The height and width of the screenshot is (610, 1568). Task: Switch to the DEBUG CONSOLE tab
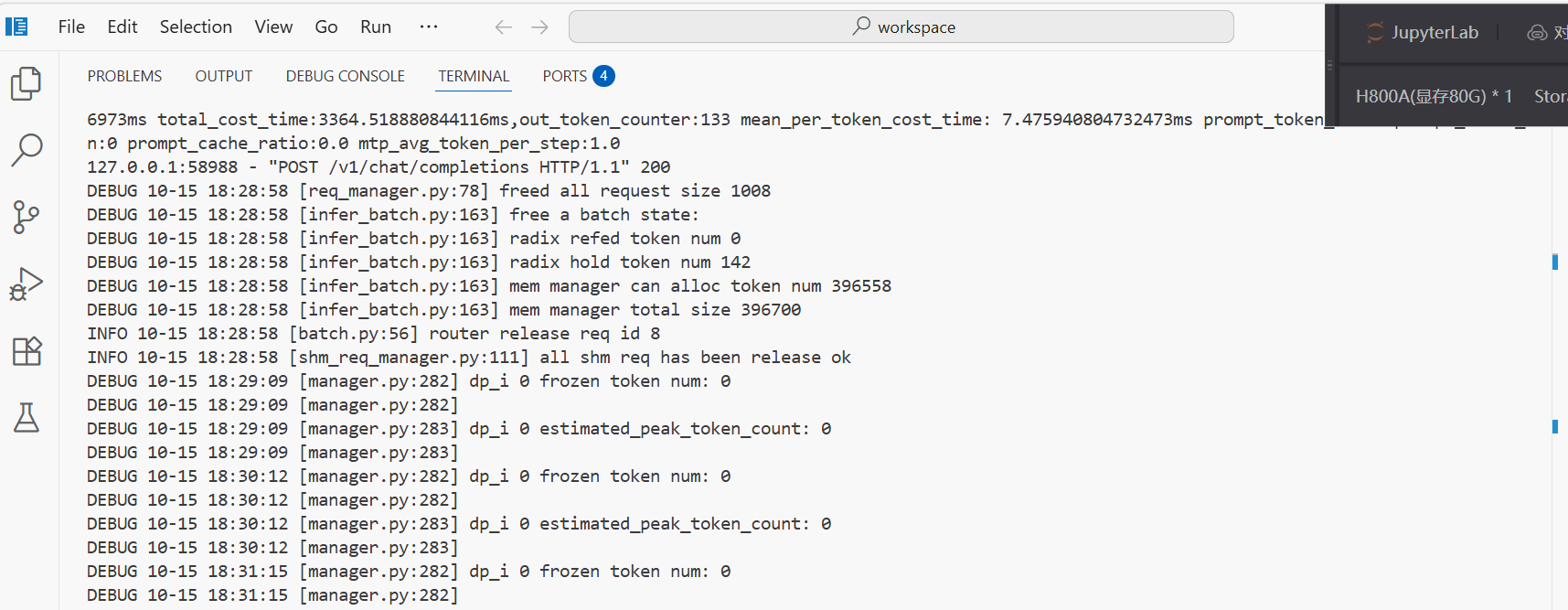pyautogui.click(x=346, y=76)
